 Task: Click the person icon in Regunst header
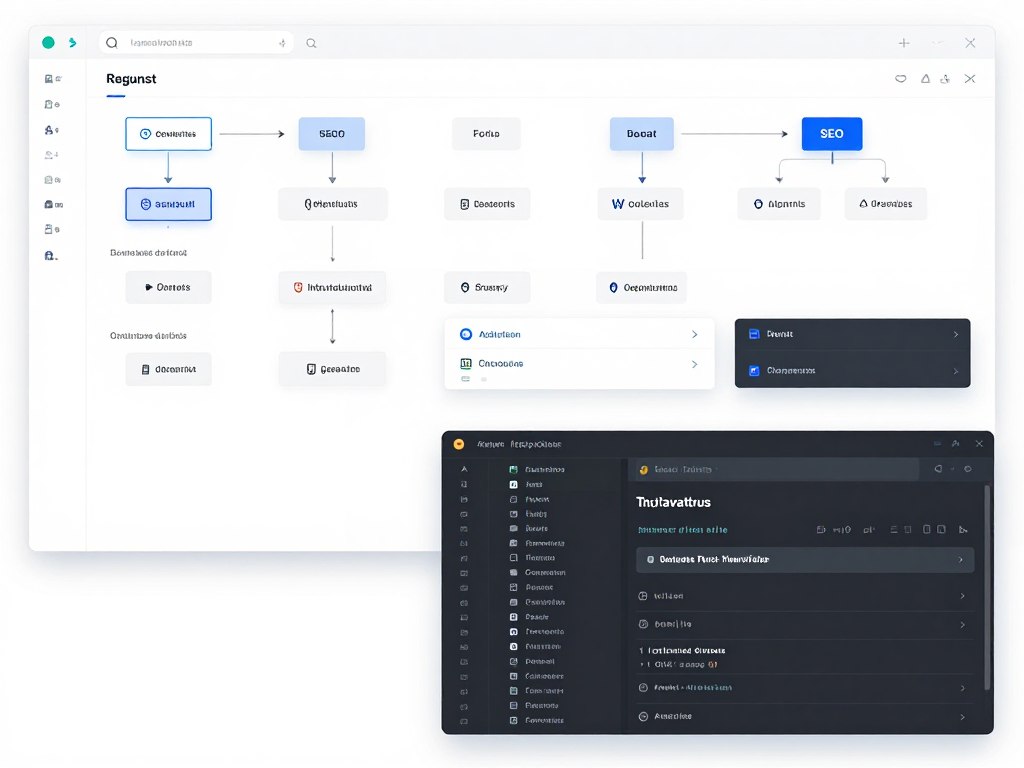(945, 79)
